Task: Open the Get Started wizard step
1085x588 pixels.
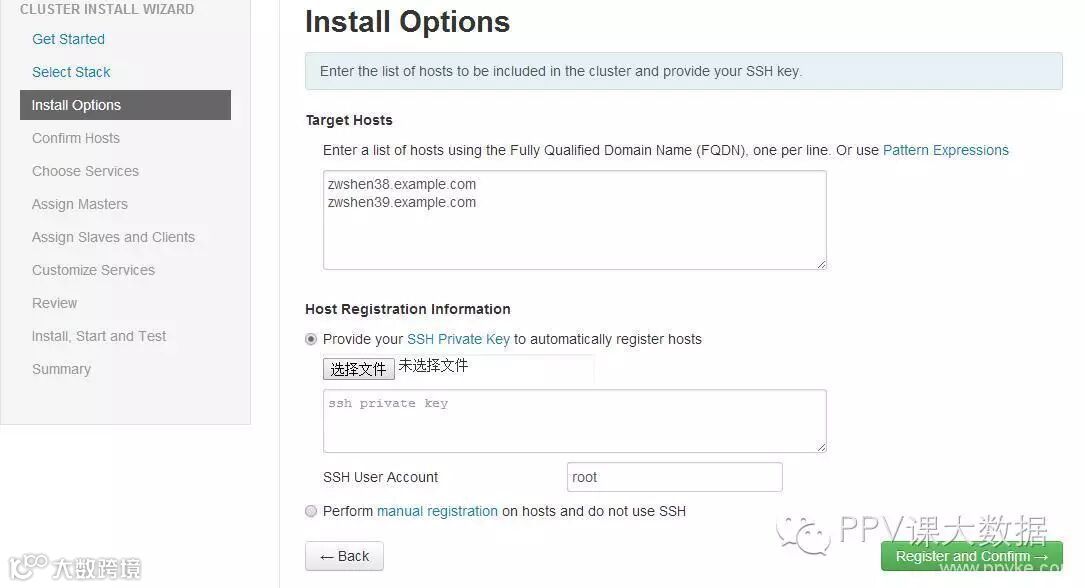Action: point(69,39)
